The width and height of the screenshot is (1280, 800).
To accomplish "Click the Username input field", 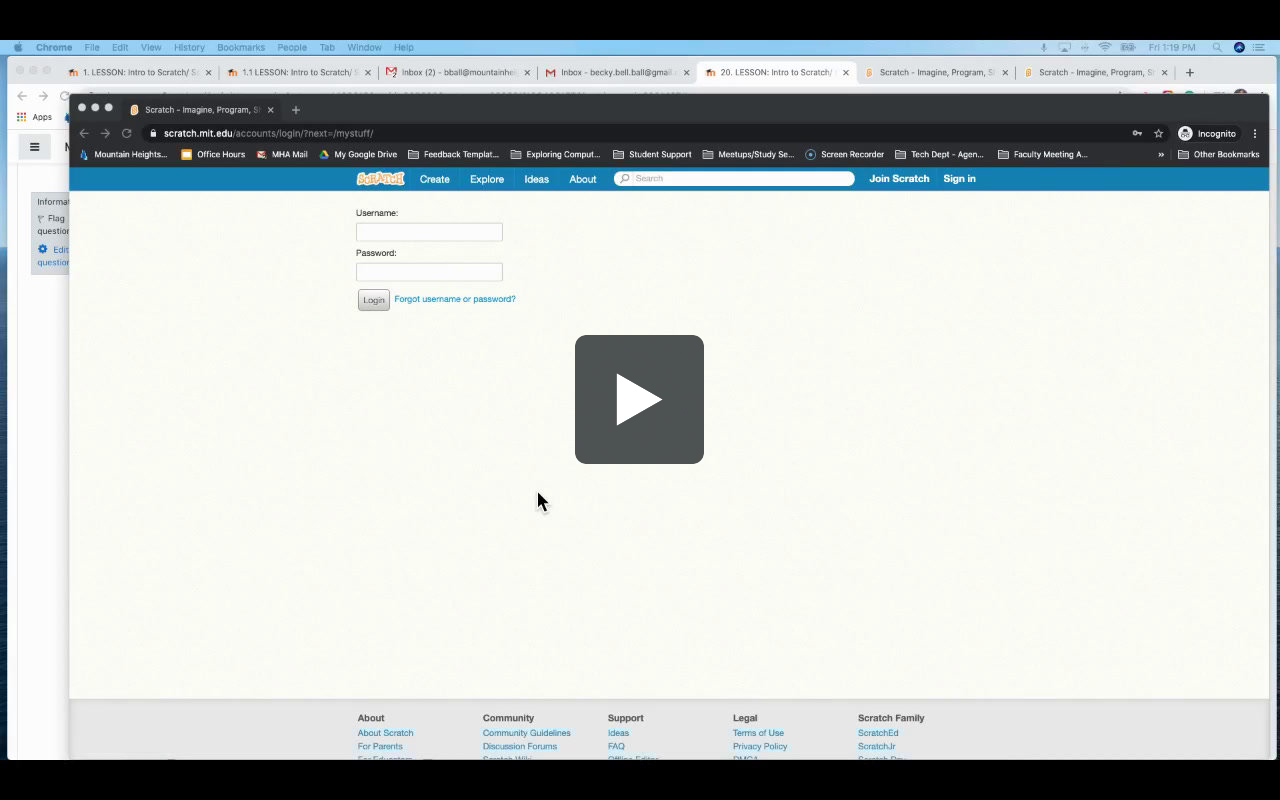I will click(429, 232).
